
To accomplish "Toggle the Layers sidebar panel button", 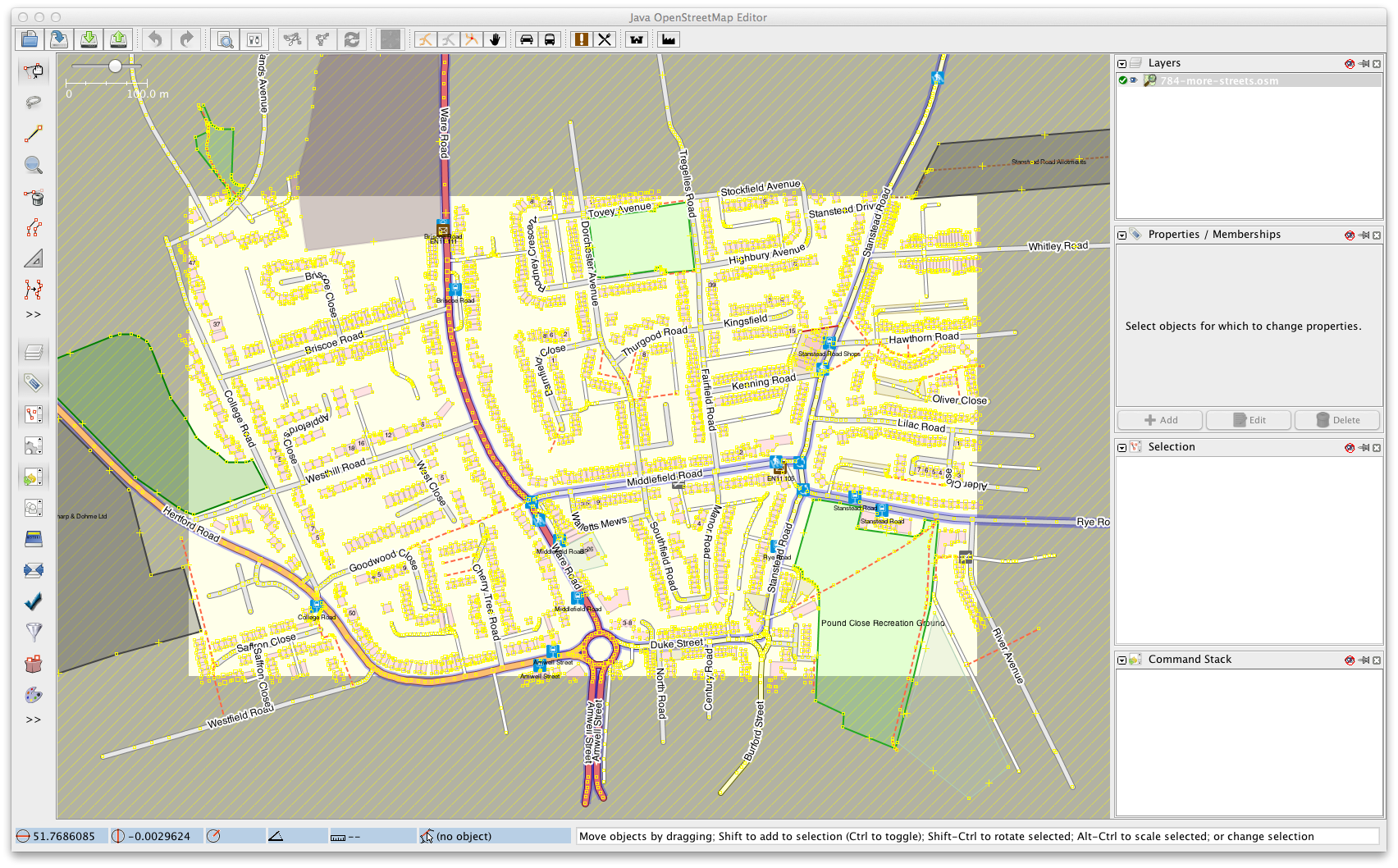I will [34, 353].
